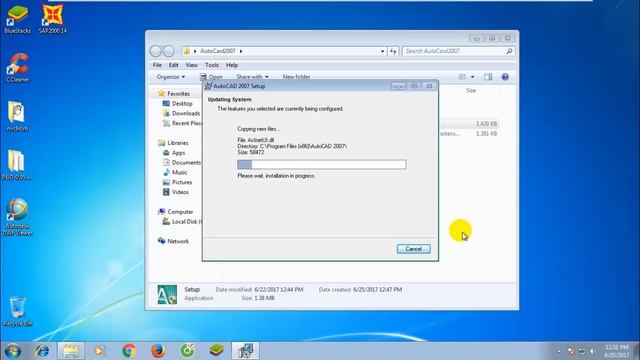Image resolution: width=640 pixels, height=360 pixels.
Task: Open the Autodesk DWF Viewer shortcut
Action: tap(18, 217)
